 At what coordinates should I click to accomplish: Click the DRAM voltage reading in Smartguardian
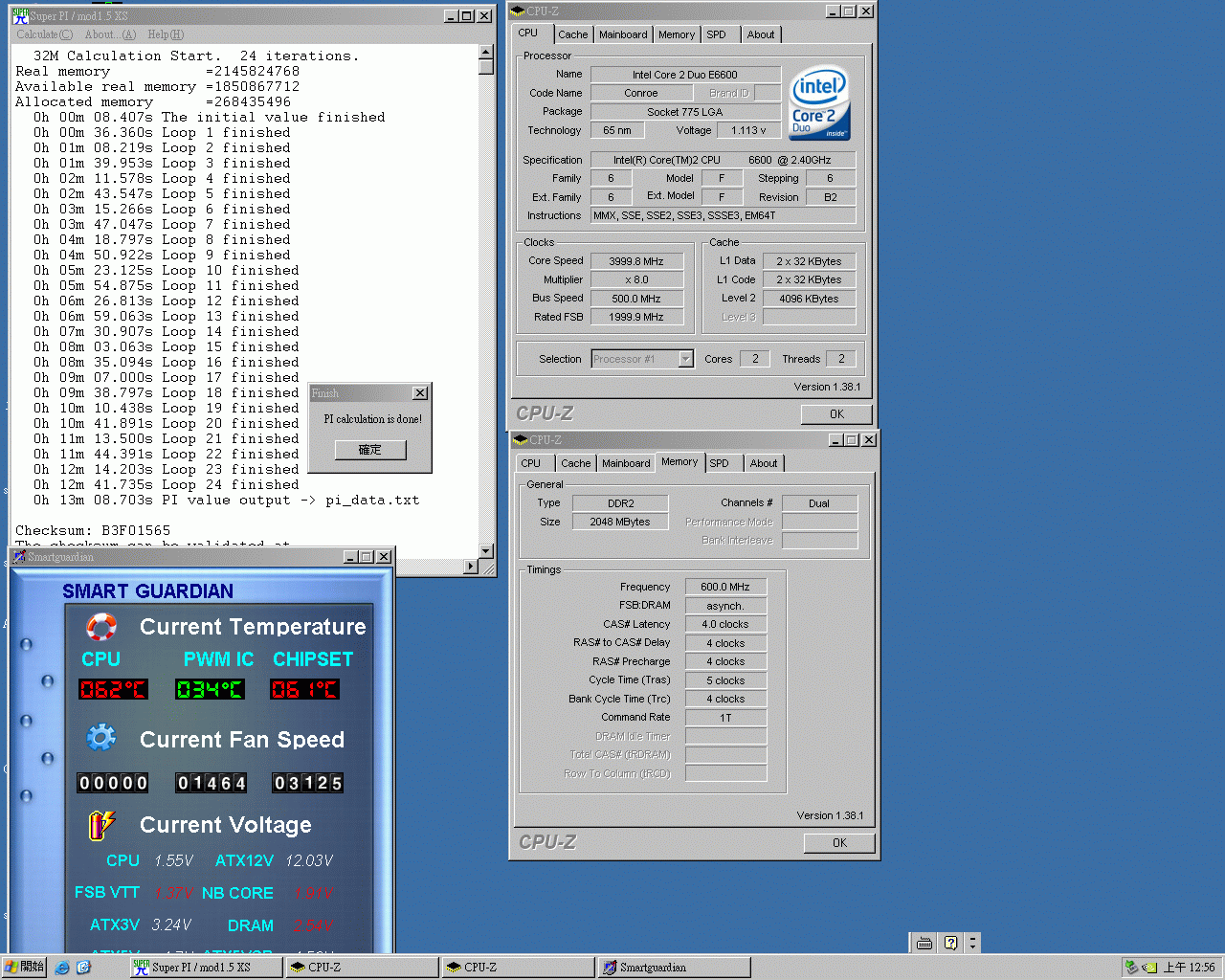313,925
